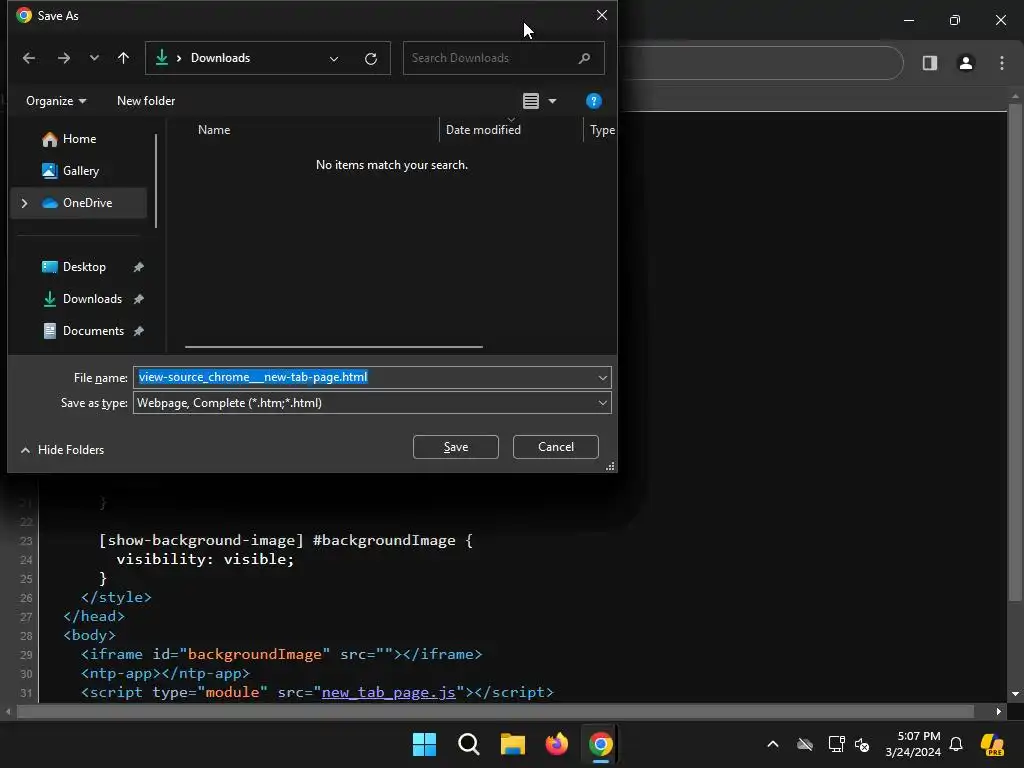The image size is (1024, 768).
Task: Open Chrome three-dot menu
Action: pyautogui.click(x=1002, y=63)
